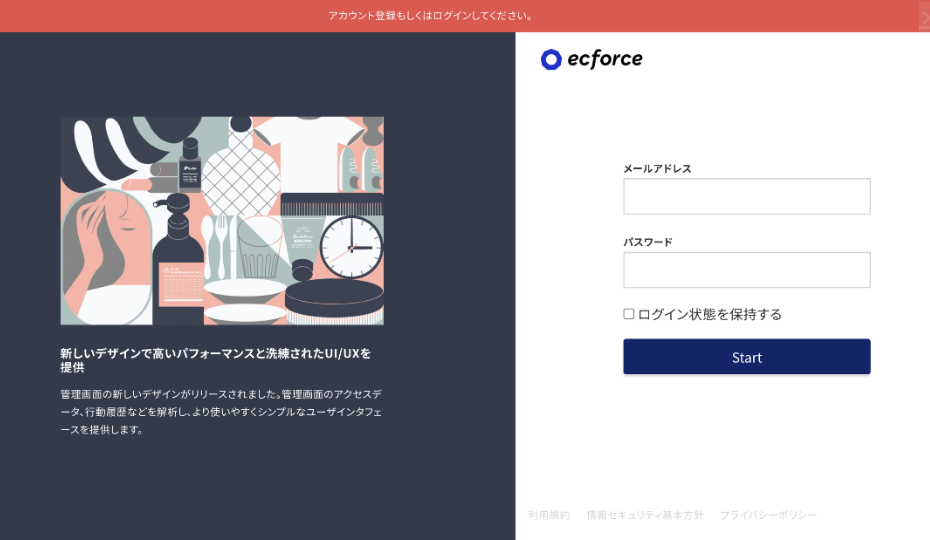The width and height of the screenshot is (930, 540).
Task: Focus the パスワード input field
Action: click(x=747, y=270)
